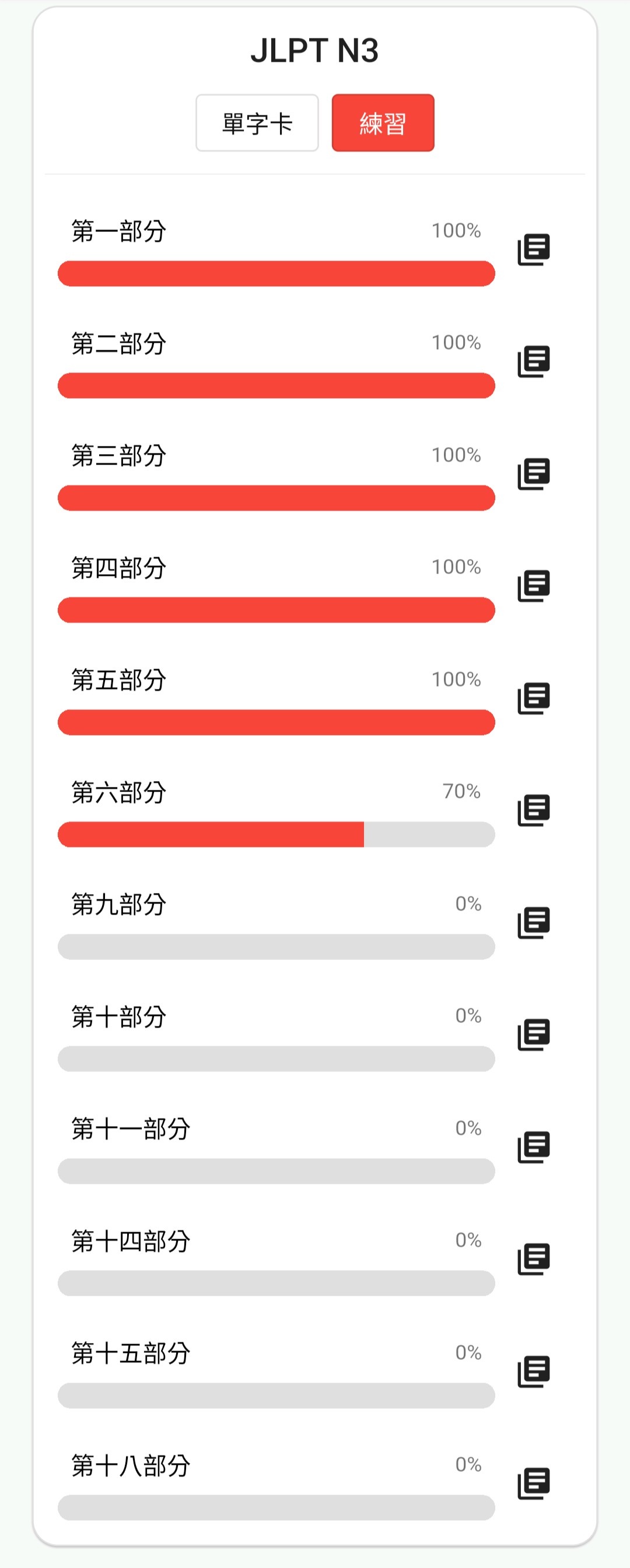Click the empty progress bar of 第九部分

276,947
